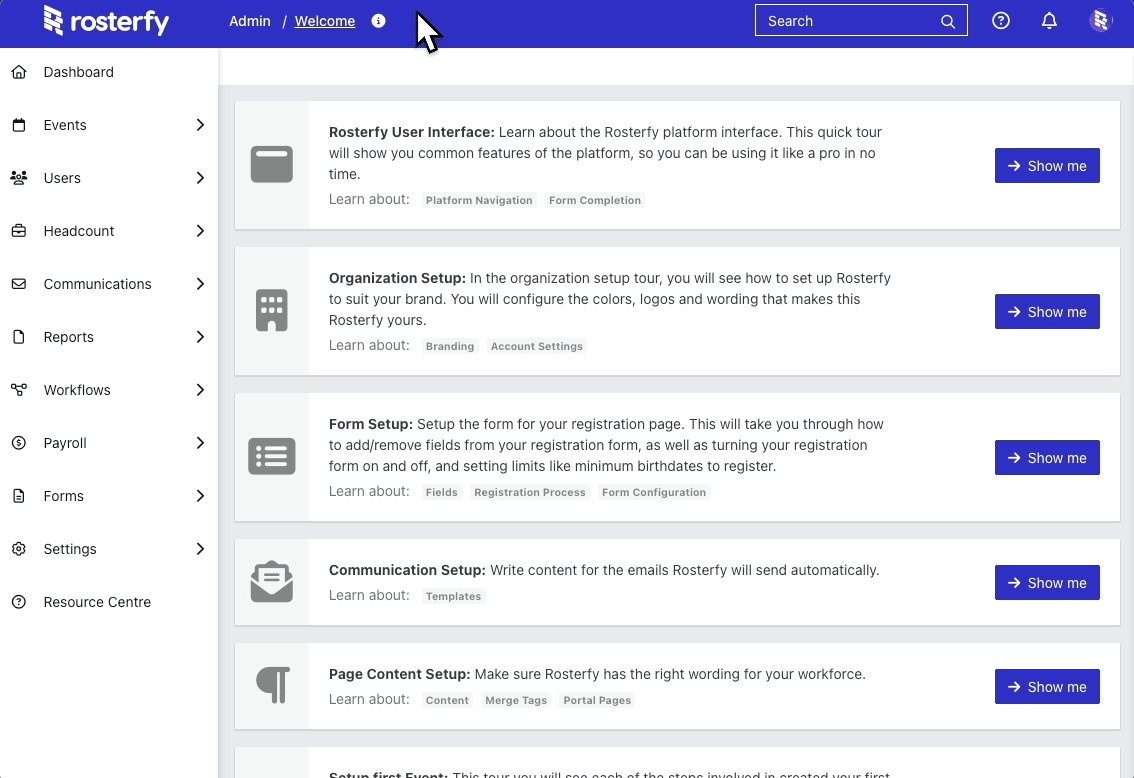Click the Platform Navigation tag
The height and width of the screenshot is (778, 1134).
point(479,200)
